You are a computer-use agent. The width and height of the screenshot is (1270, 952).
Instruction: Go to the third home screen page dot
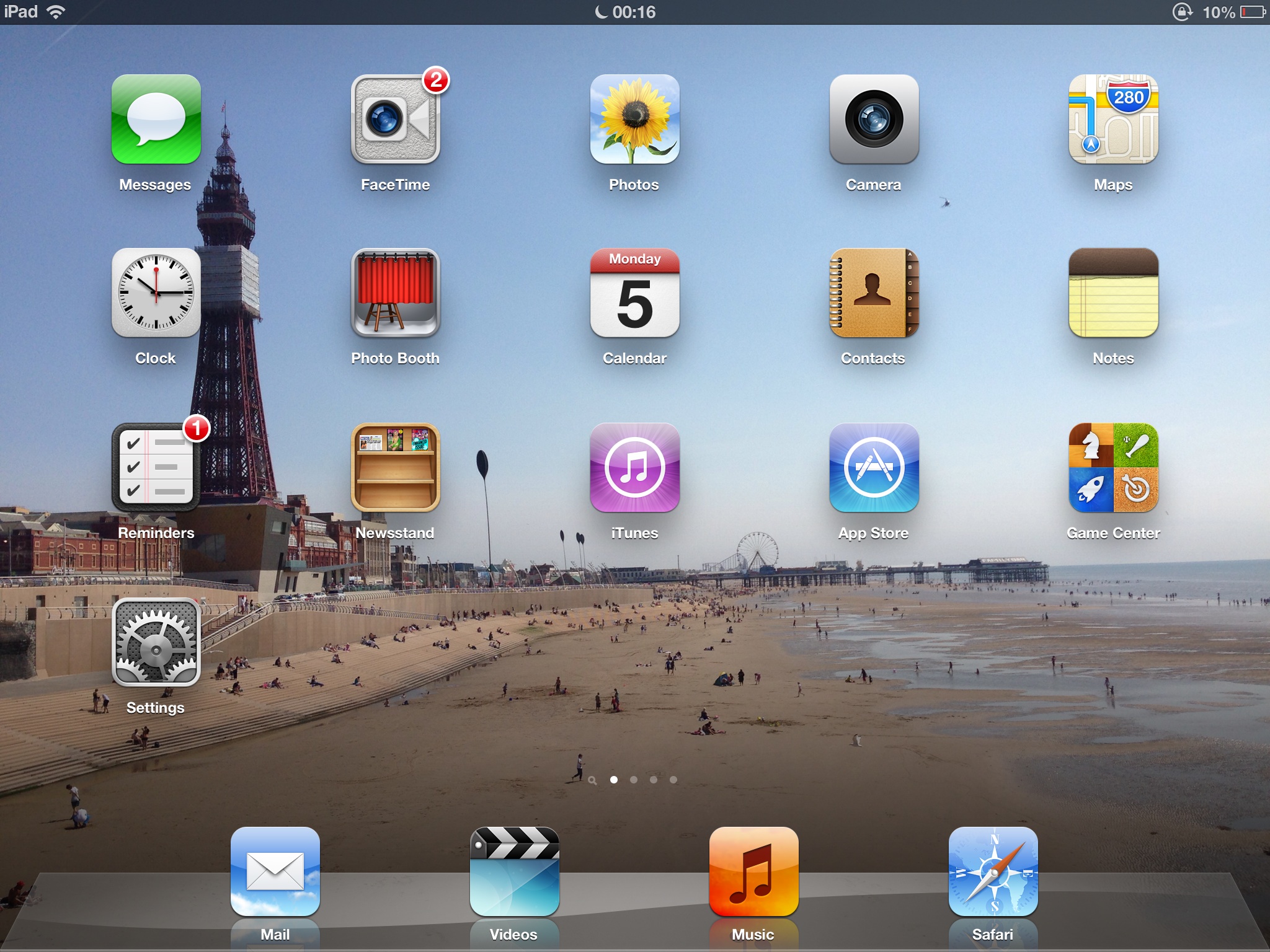[x=654, y=780]
